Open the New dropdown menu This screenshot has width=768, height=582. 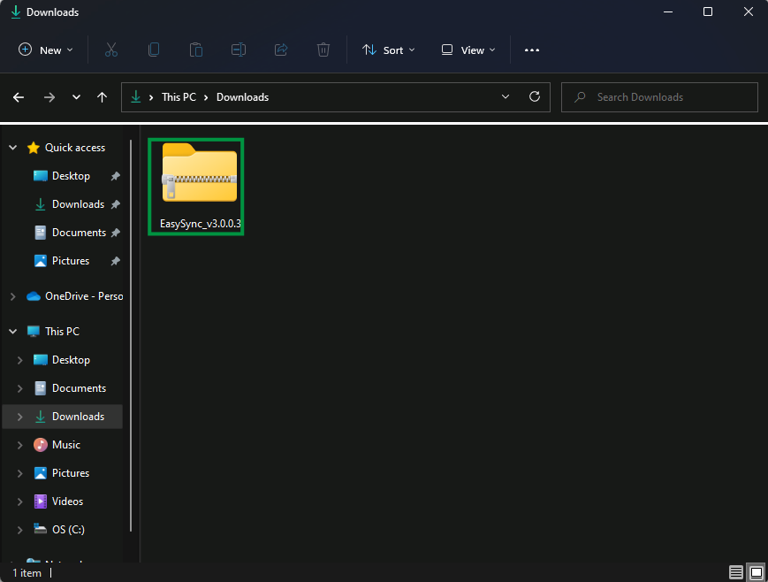click(x=46, y=50)
